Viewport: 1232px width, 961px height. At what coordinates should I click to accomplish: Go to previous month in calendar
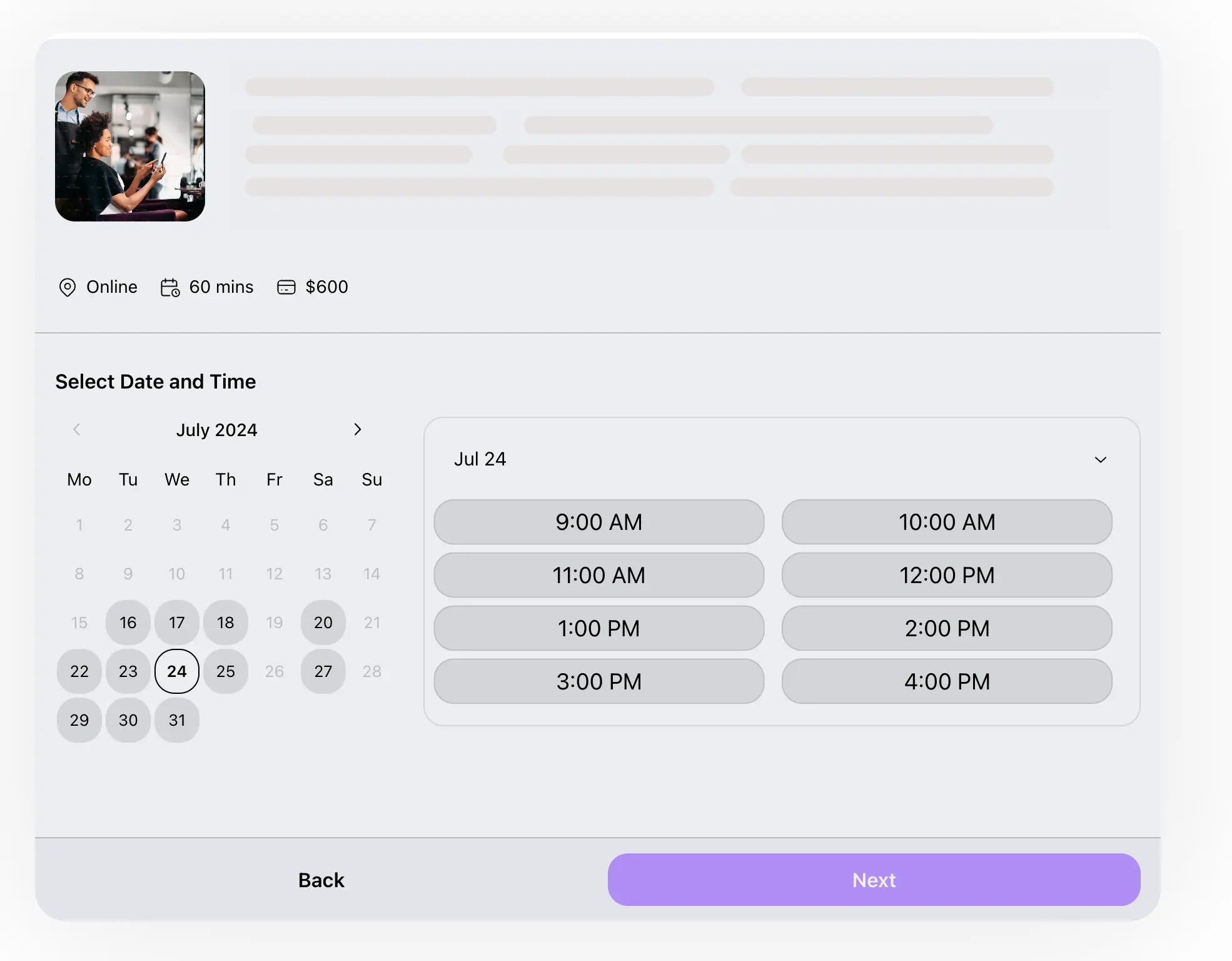coord(77,429)
